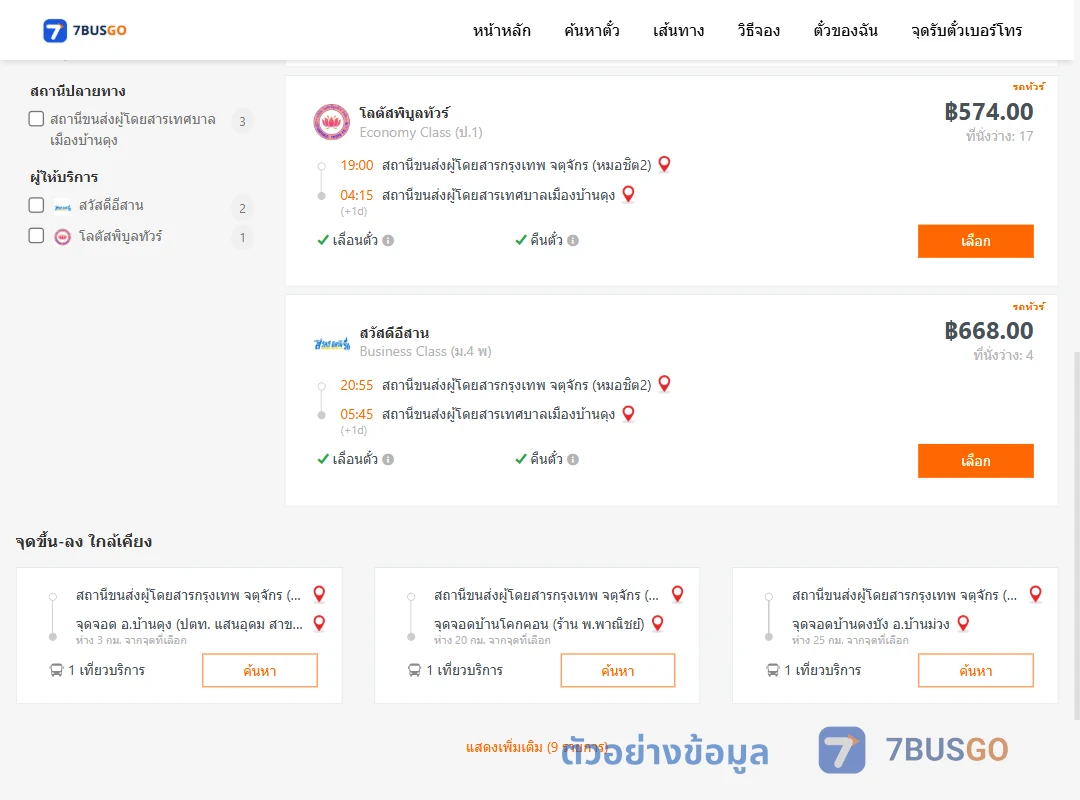
Task: Click map pin of origin in บ้านดงบัง card
Action: pyautogui.click(x=1035, y=594)
